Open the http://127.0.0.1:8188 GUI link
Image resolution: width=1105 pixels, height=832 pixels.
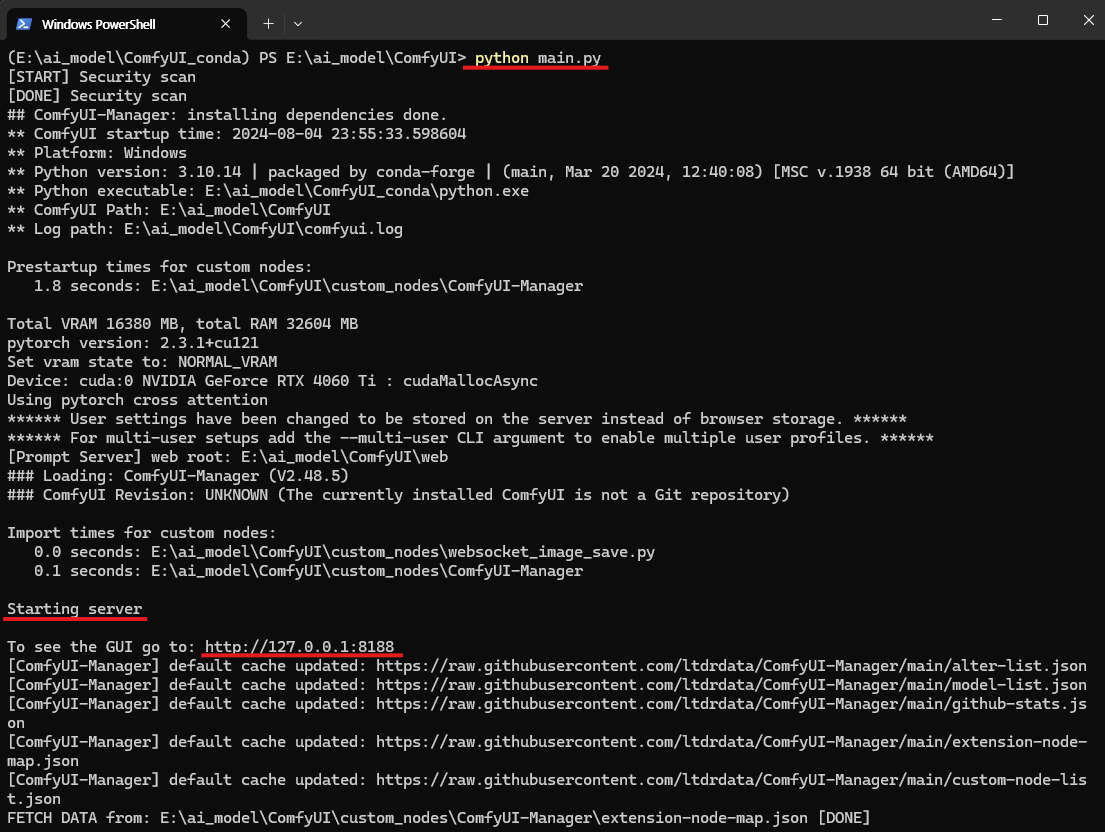pyautogui.click(x=300, y=647)
